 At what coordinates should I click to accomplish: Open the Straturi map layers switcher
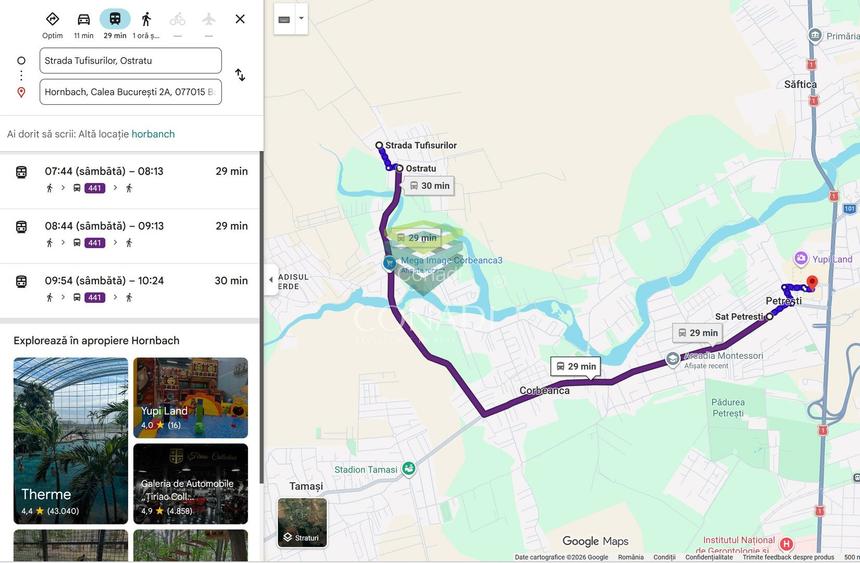tap(302, 522)
